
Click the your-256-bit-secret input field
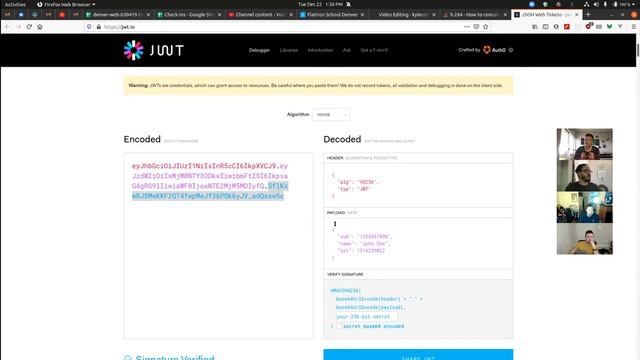(366, 317)
